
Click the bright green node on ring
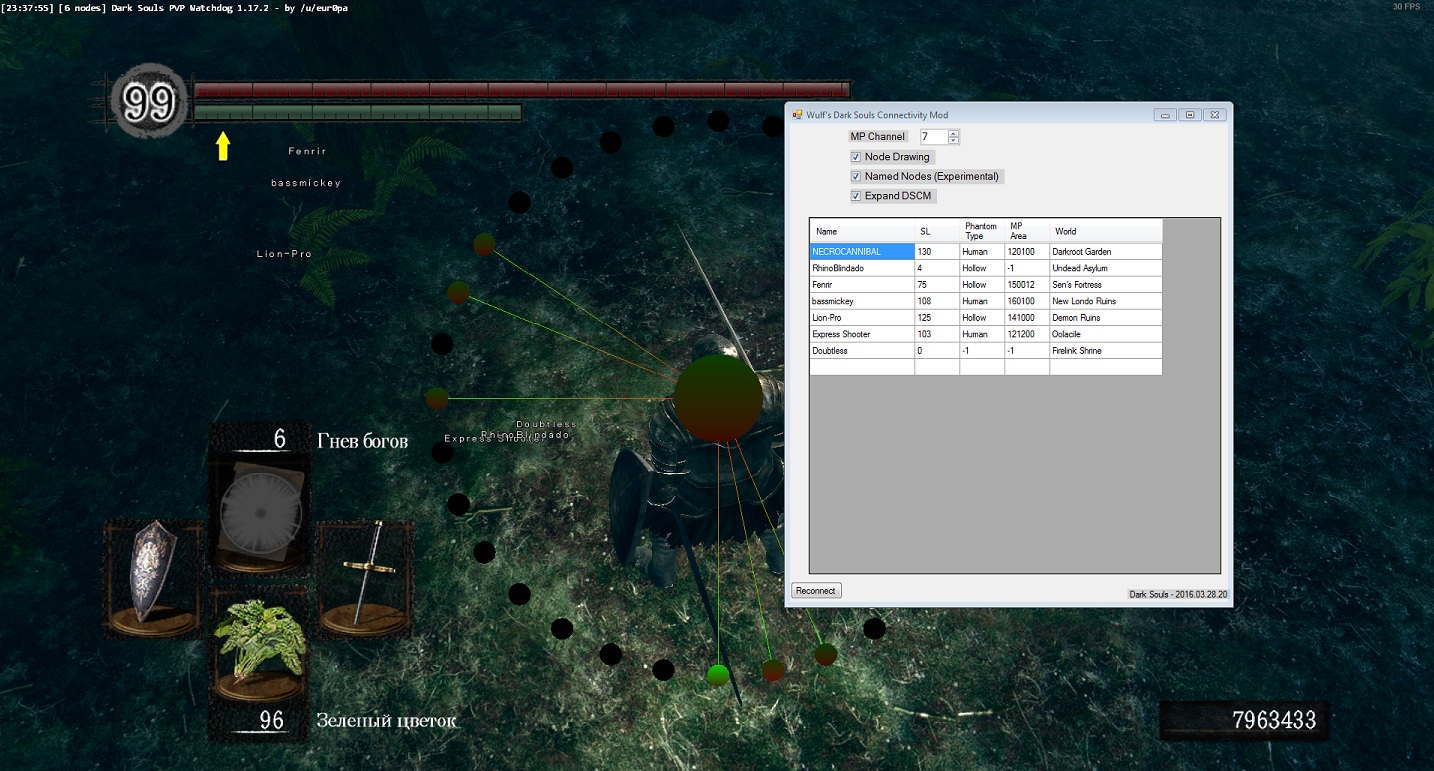click(717, 675)
